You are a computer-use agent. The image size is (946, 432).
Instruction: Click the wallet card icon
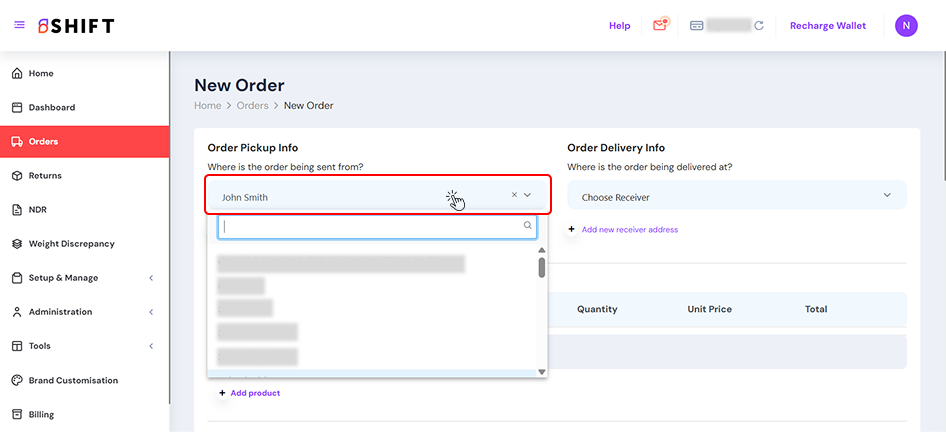[x=697, y=26]
